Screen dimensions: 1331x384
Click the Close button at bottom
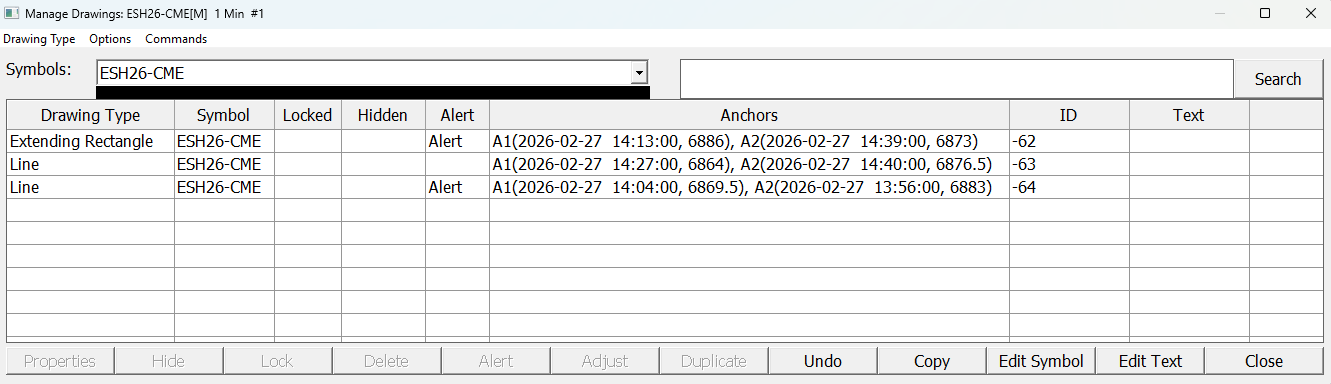1264,361
